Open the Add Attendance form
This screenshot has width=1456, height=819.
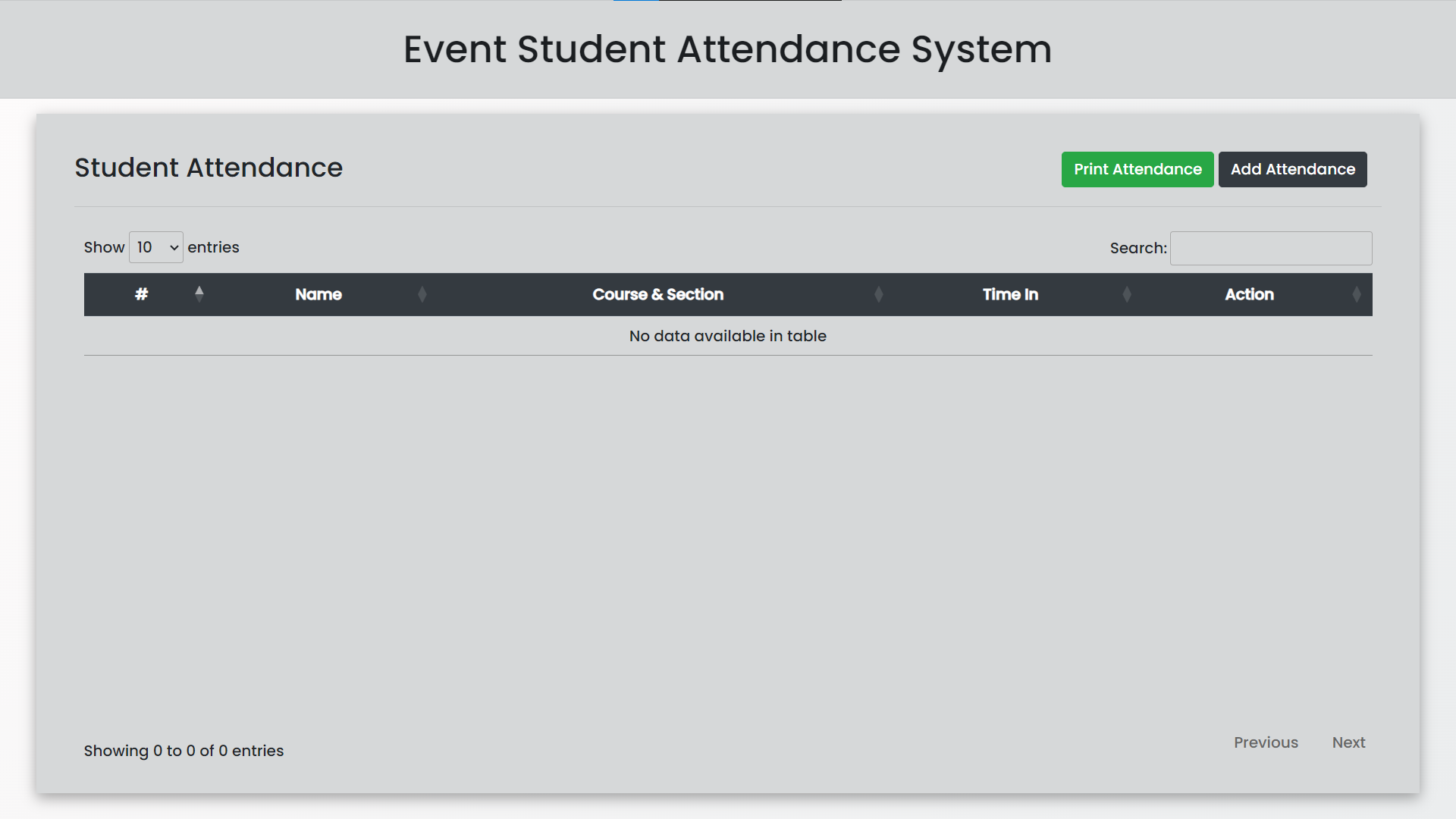1292,169
